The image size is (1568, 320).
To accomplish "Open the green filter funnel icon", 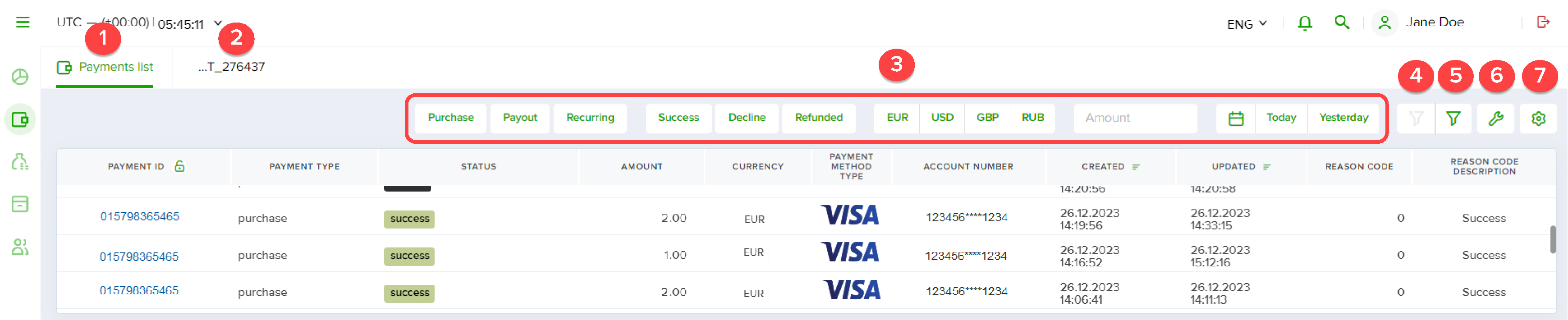I will pos(1453,118).
